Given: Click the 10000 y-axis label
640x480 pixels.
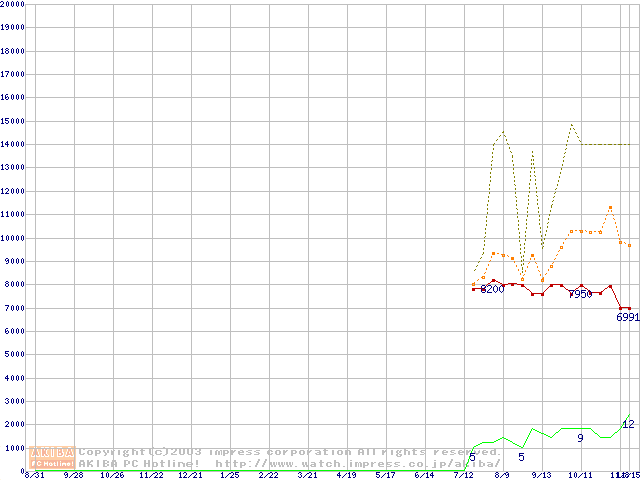Looking at the screenshot, I should [13, 238].
